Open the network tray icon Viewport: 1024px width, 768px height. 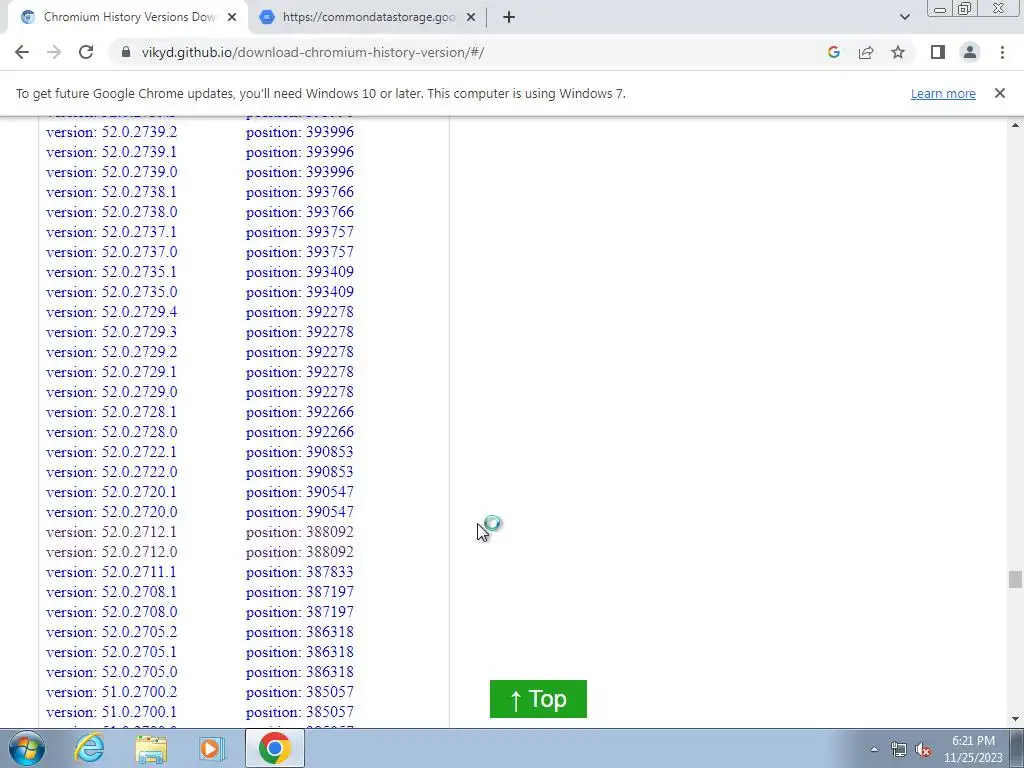coord(899,749)
